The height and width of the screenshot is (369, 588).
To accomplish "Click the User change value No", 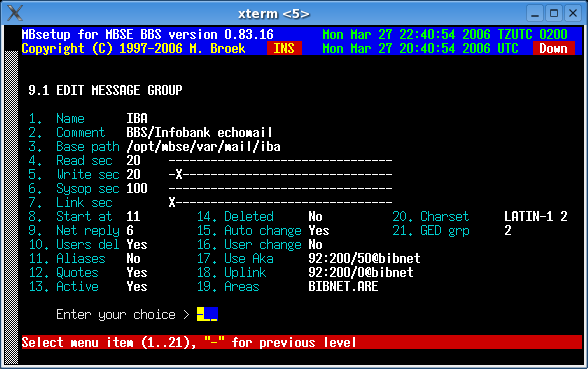I will (x=315, y=244).
